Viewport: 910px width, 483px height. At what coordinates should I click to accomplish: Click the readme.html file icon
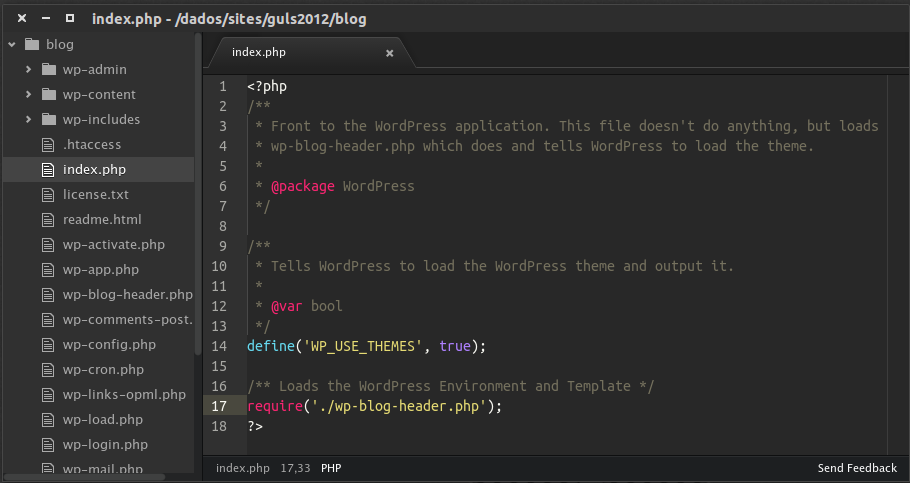pyautogui.click(x=48, y=219)
